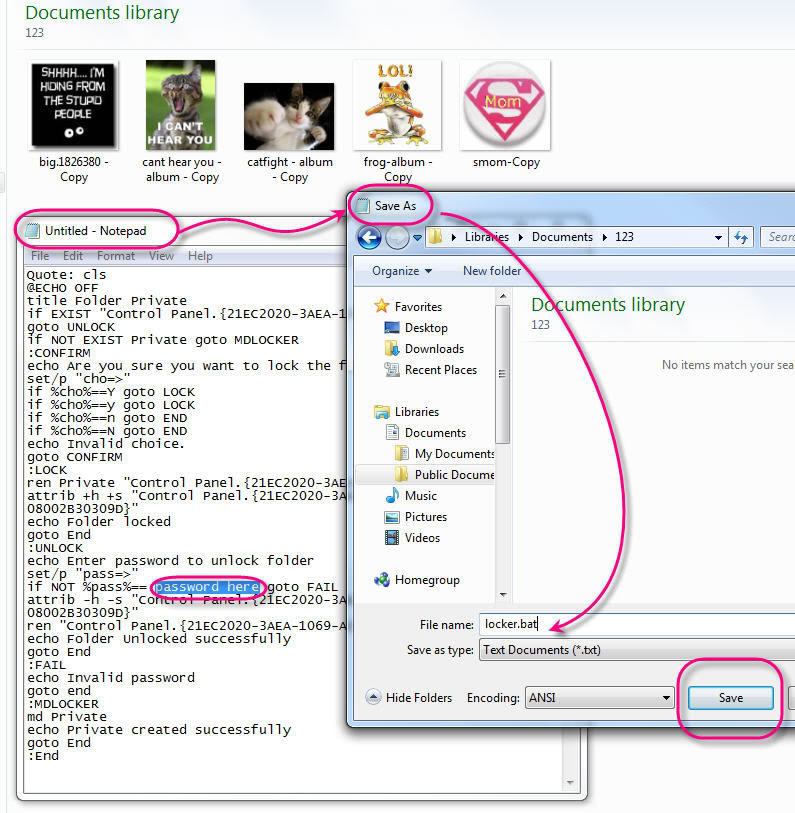Screen dimensions: 795x813
Task: Open the Edit menu in Notepad
Action: pos(73,256)
